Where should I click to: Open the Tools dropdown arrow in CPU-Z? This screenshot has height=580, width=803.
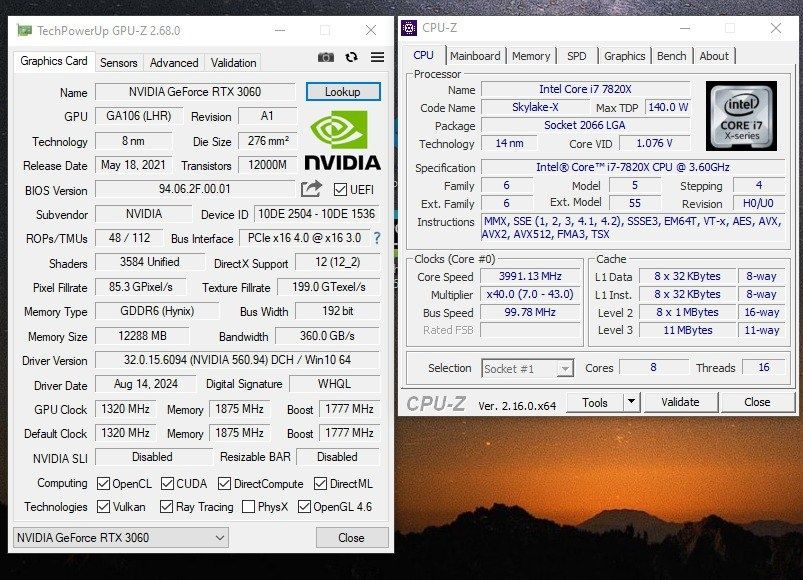click(631, 402)
